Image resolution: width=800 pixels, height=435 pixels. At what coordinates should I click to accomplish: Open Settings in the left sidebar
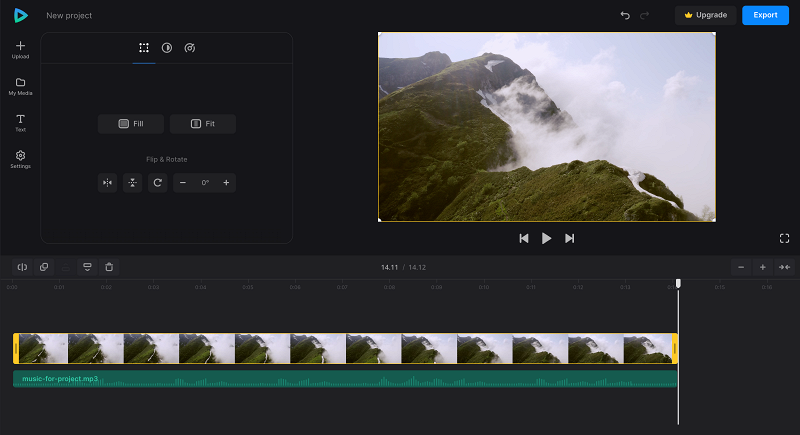pyautogui.click(x=20, y=160)
